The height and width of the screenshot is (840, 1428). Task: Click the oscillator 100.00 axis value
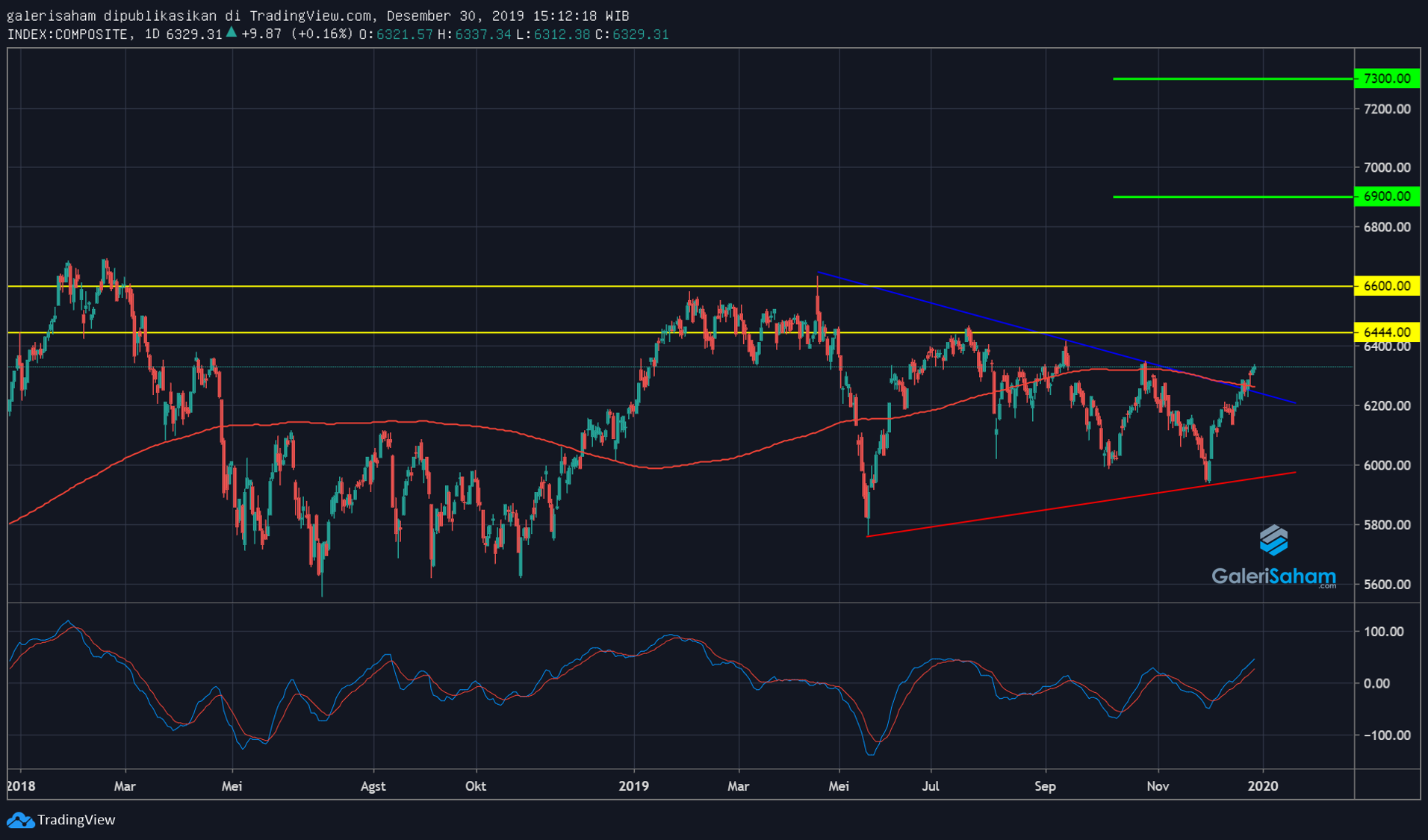pos(1383,632)
